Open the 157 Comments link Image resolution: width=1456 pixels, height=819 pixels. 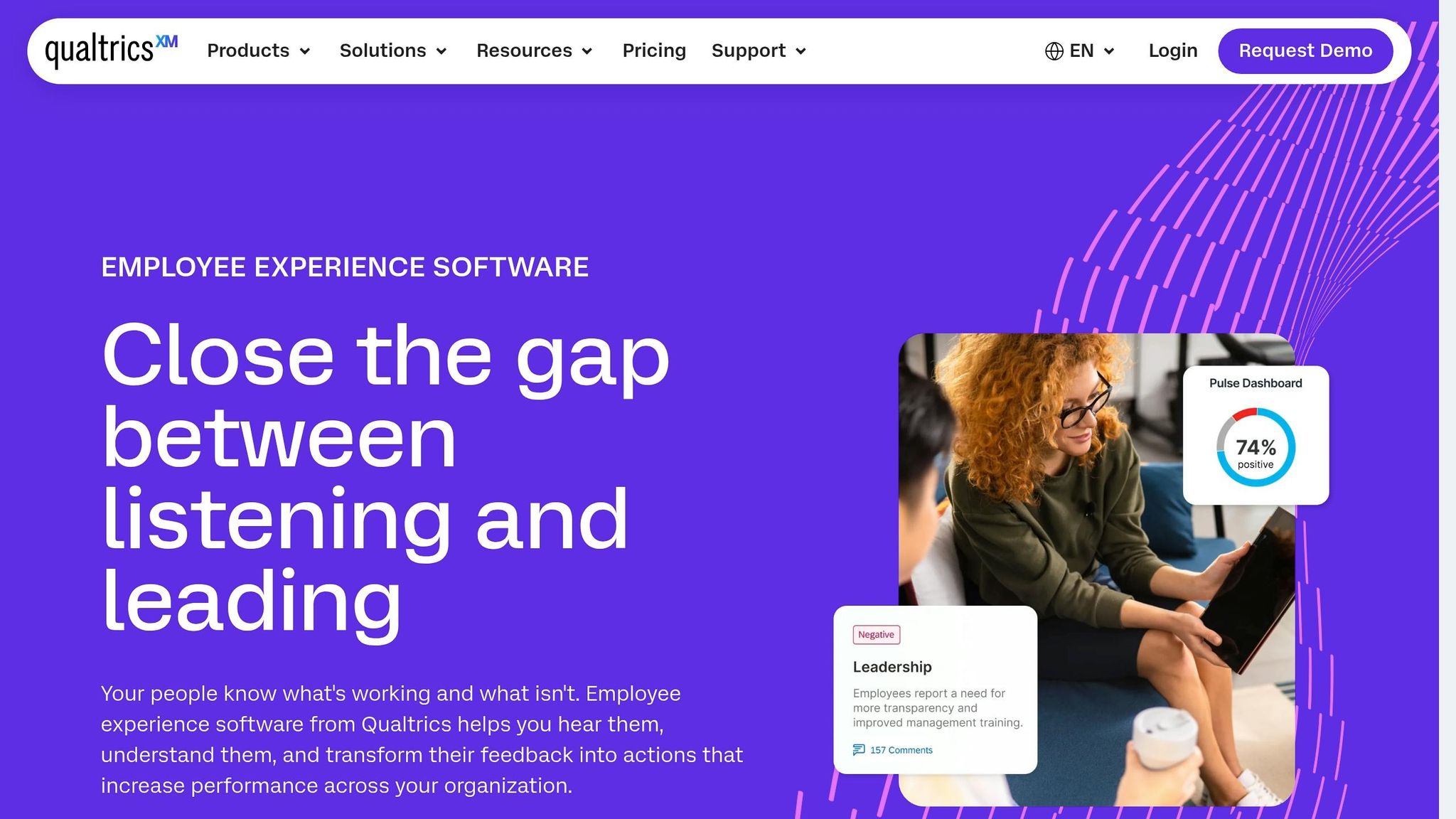pos(901,750)
